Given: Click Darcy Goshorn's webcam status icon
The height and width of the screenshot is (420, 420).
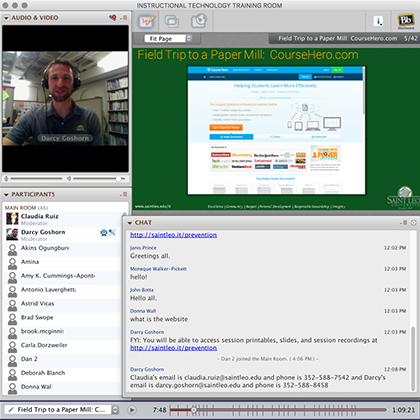Looking at the screenshot, I should coord(104,232).
